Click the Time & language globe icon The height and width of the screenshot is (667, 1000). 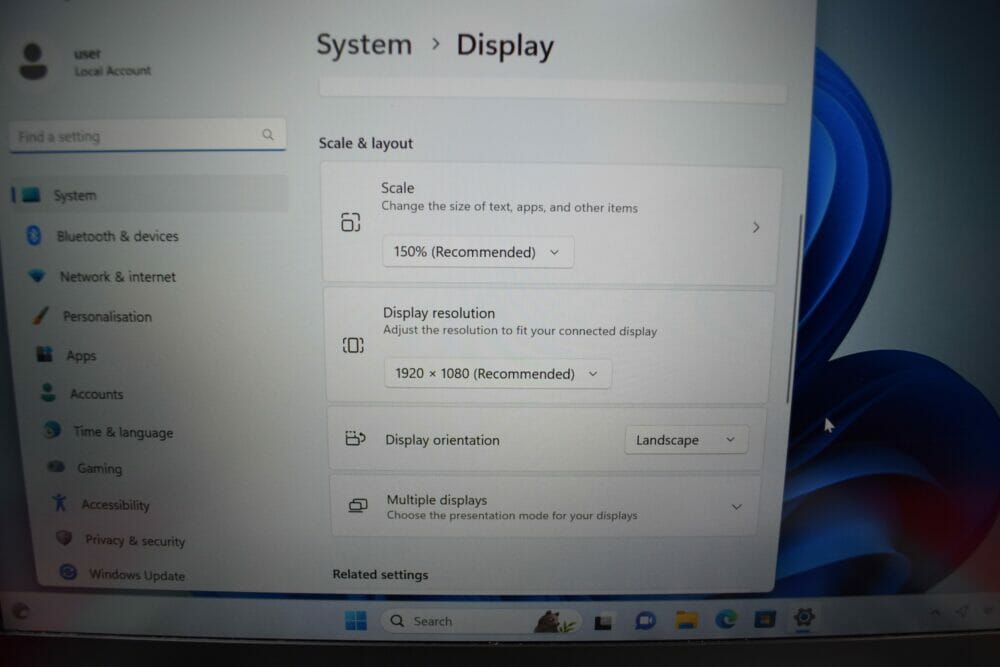pos(52,430)
